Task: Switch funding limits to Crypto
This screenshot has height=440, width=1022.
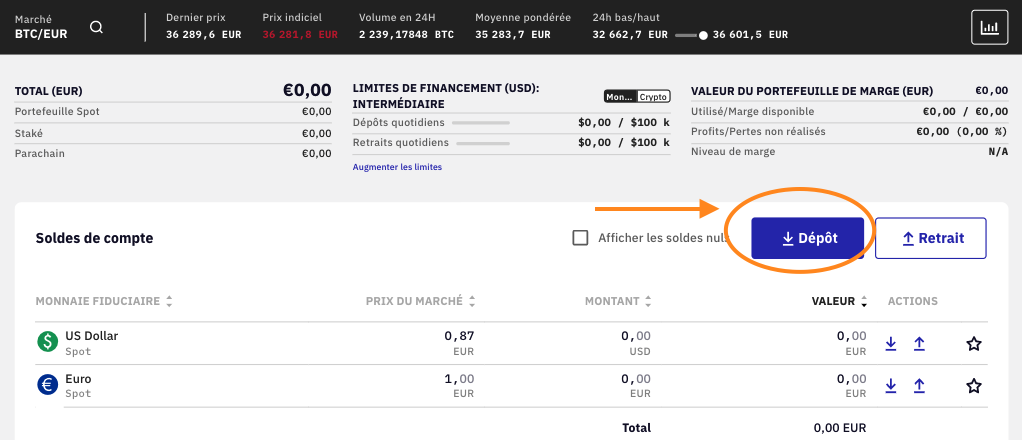Action: pos(653,96)
